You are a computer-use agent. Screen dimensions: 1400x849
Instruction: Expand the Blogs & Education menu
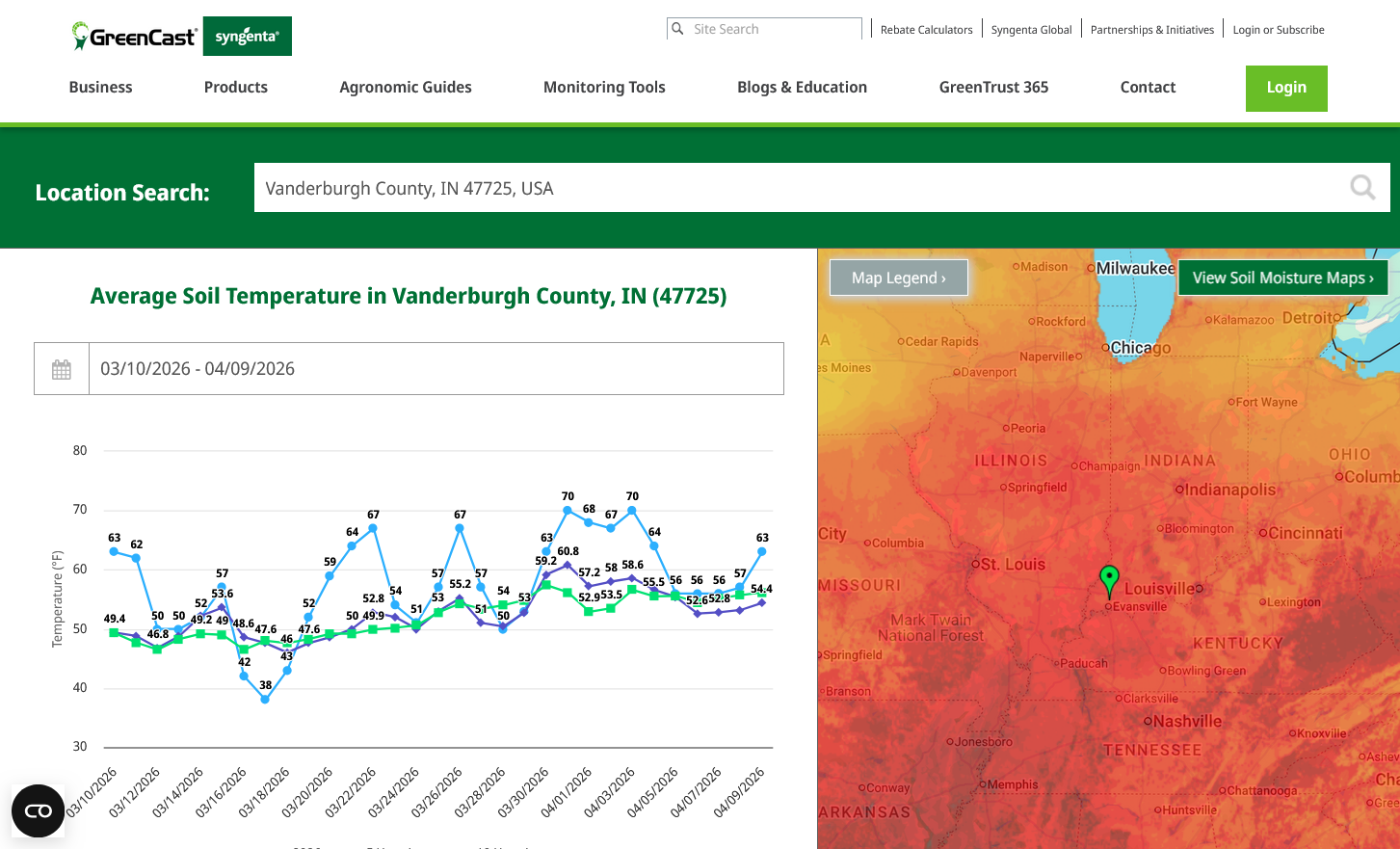pos(802,87)
